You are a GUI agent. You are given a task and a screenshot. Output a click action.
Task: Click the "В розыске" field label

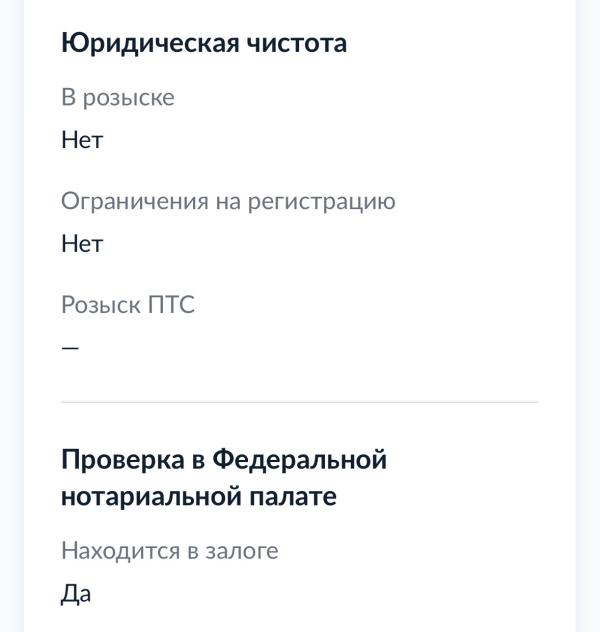click(117, 97)
